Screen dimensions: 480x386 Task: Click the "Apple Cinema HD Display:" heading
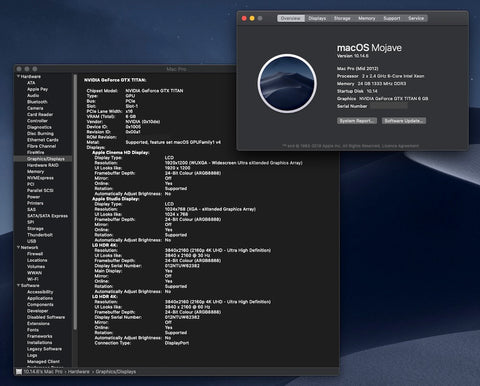tap(121, 153)
